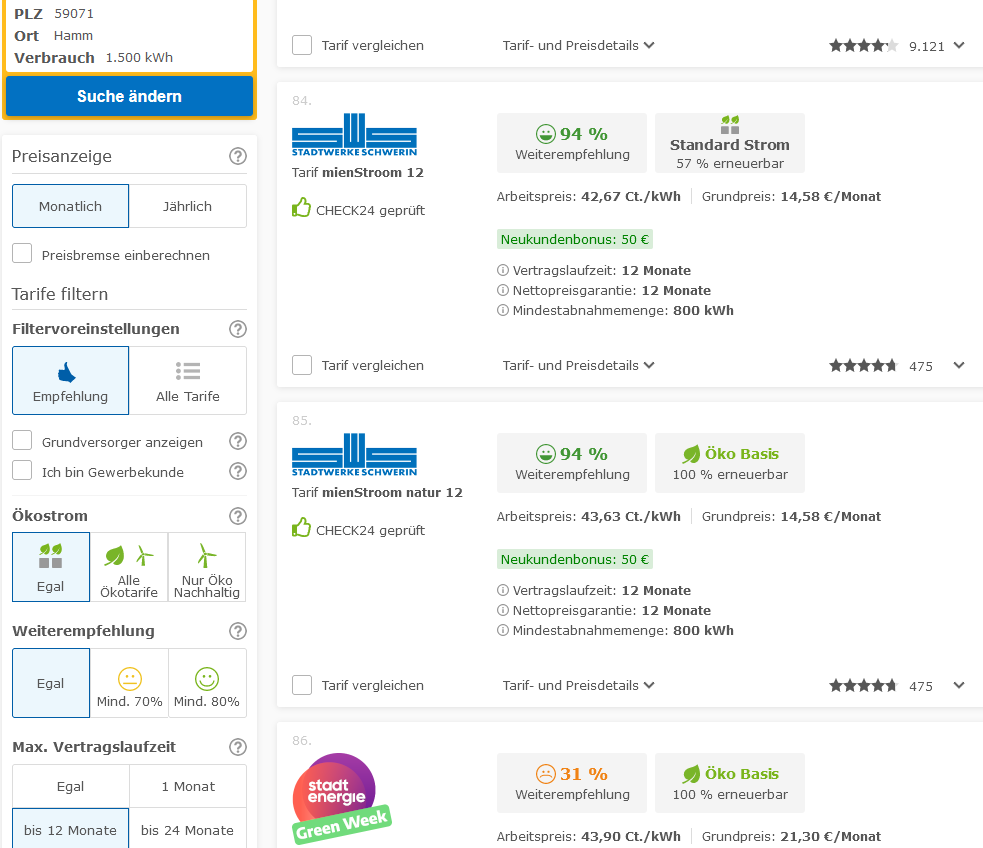The image size is (983, 848).
Task: Click the Grundversorger anzeigen help icon
Action: pos(238,441)
